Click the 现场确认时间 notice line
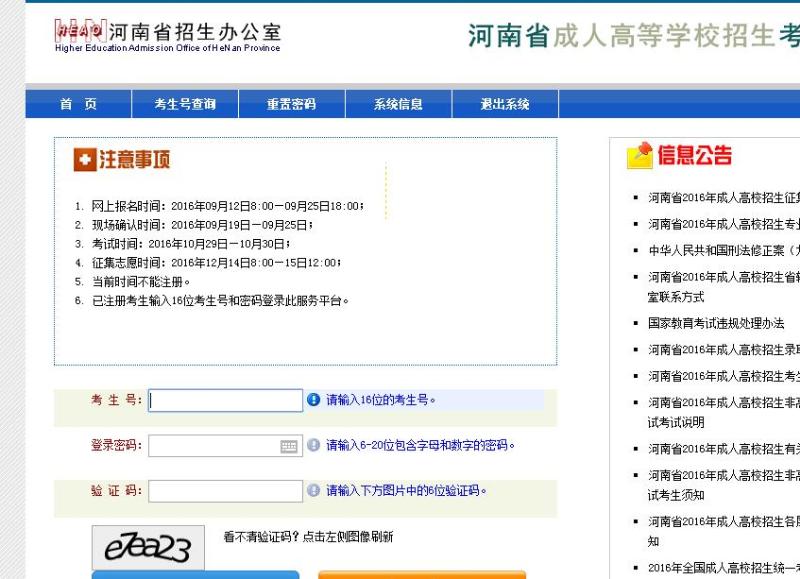Viewport: 800px width, 579px height. pyautogui.click(x=202, y=225)
